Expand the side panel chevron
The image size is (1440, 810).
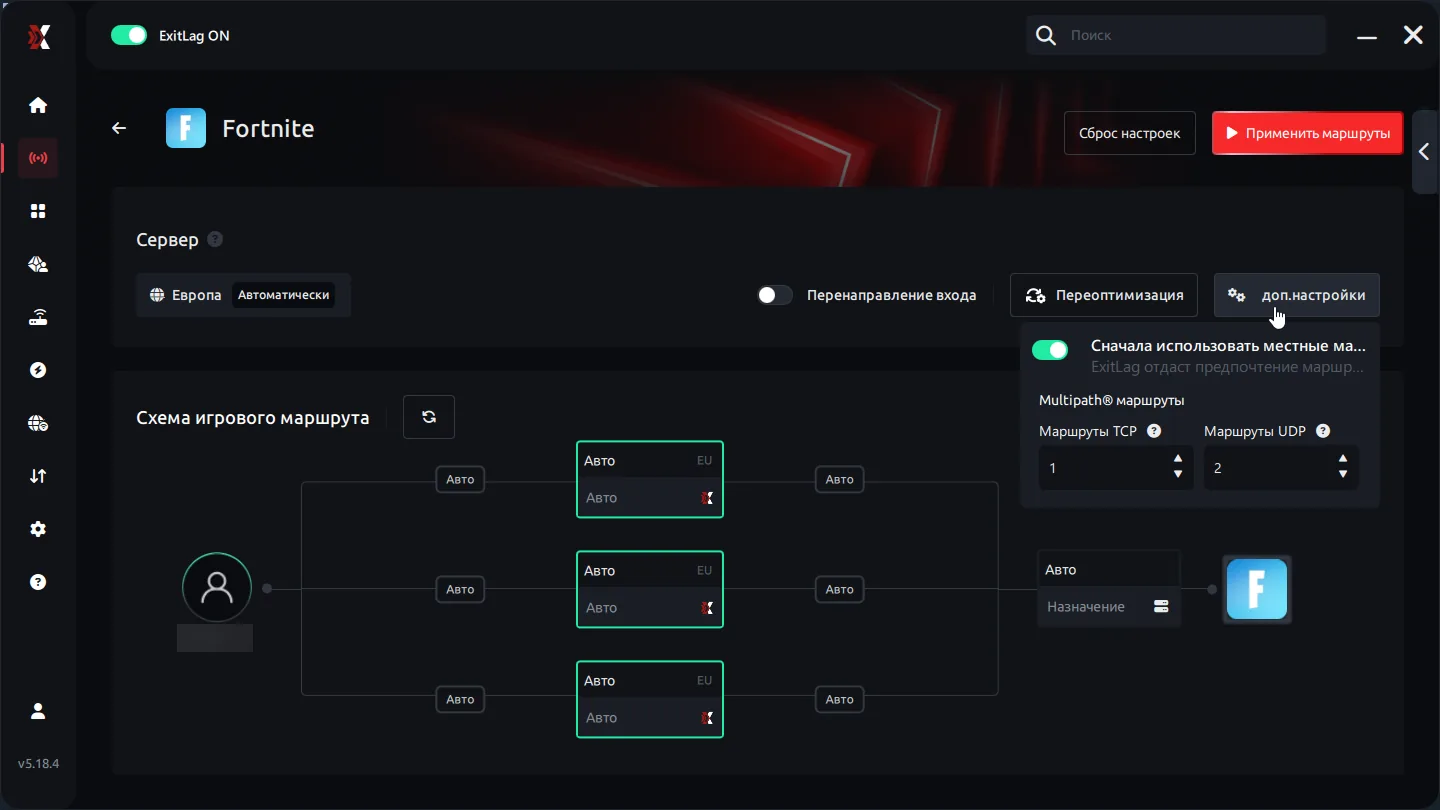click(x=1424, y=152)
